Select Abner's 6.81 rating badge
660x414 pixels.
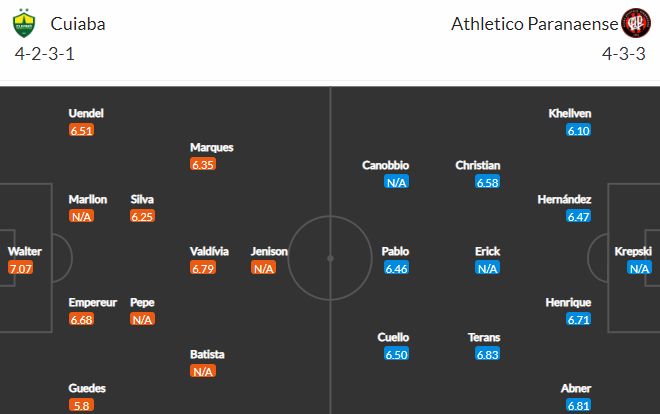pos(578,405)
